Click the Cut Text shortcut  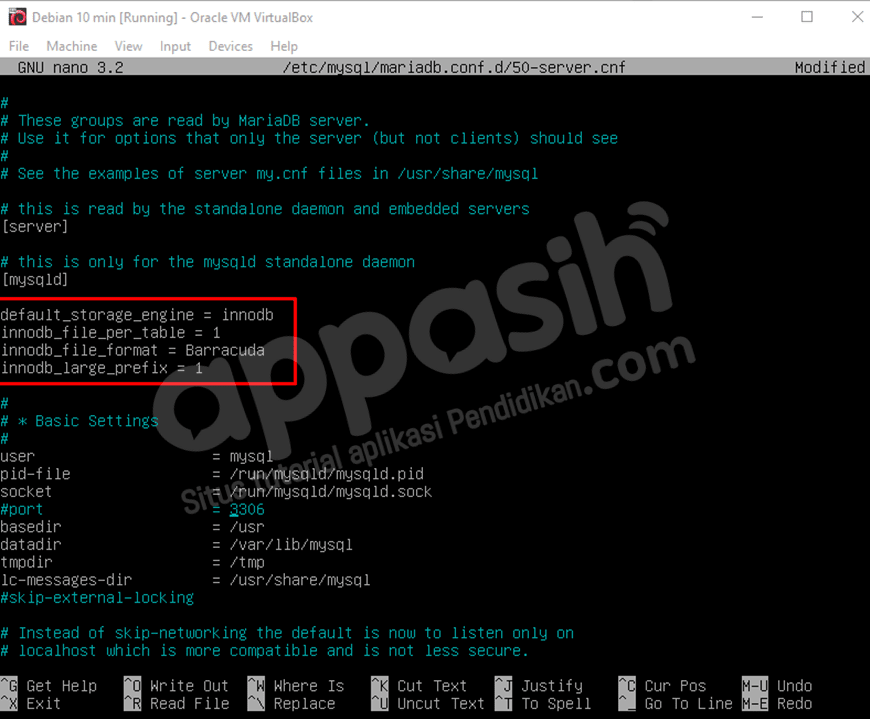coord(435,686)
